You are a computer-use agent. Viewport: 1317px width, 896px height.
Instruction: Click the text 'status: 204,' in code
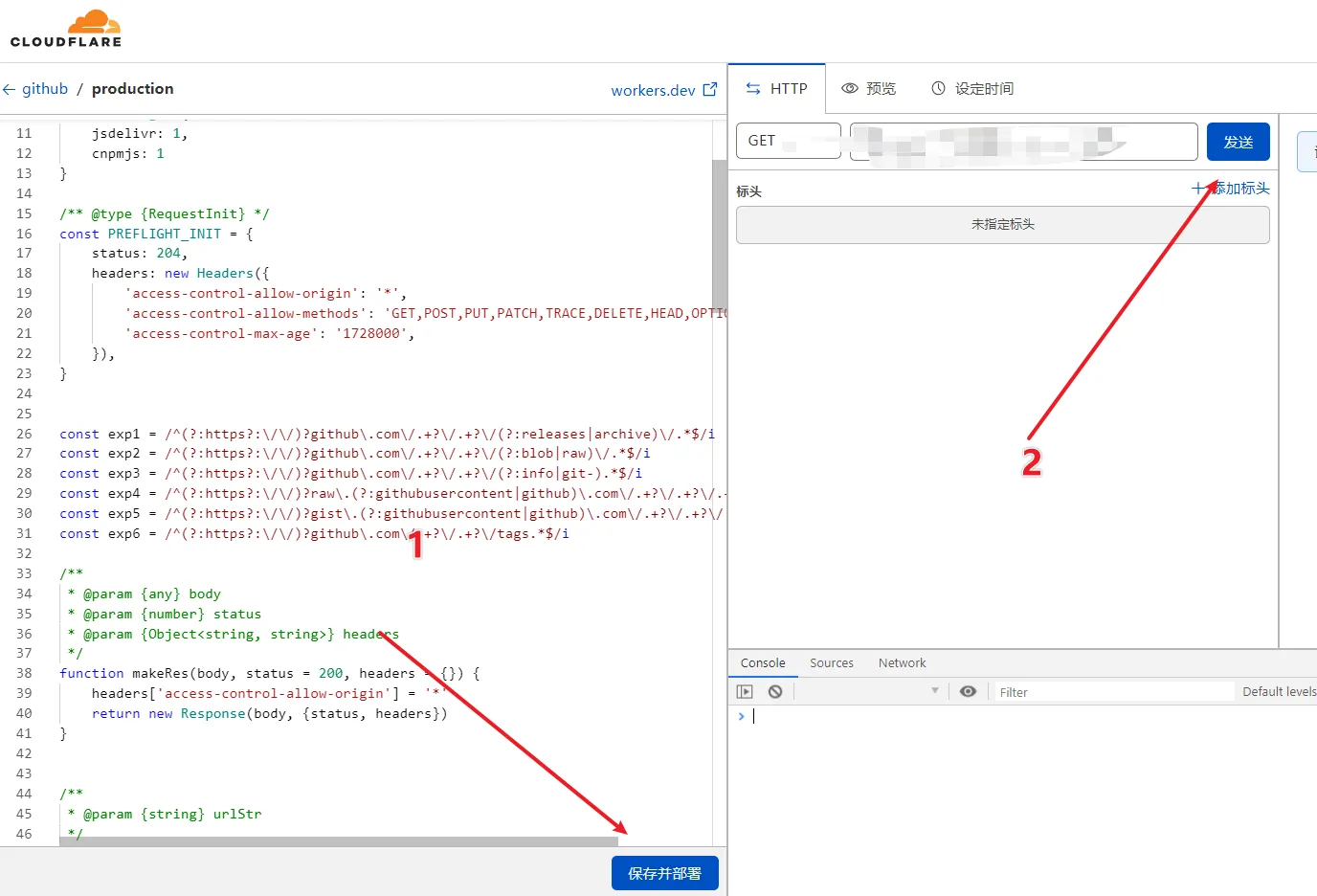pos(140,254)
